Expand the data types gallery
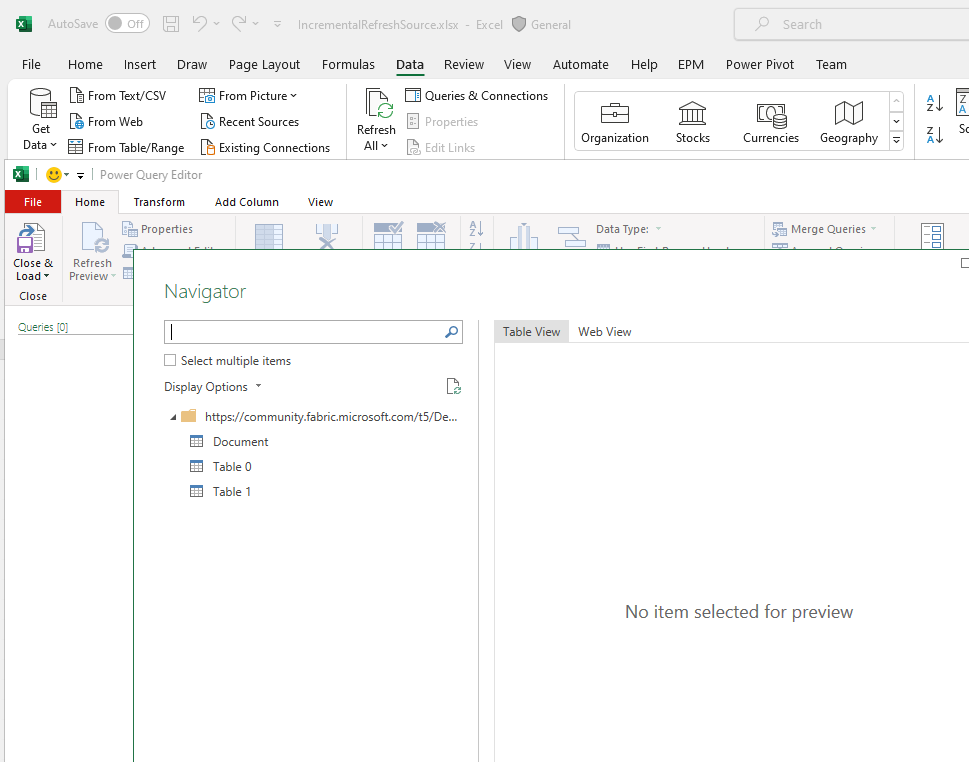Viewport: 969px width, 762px height. coord(896,141)
